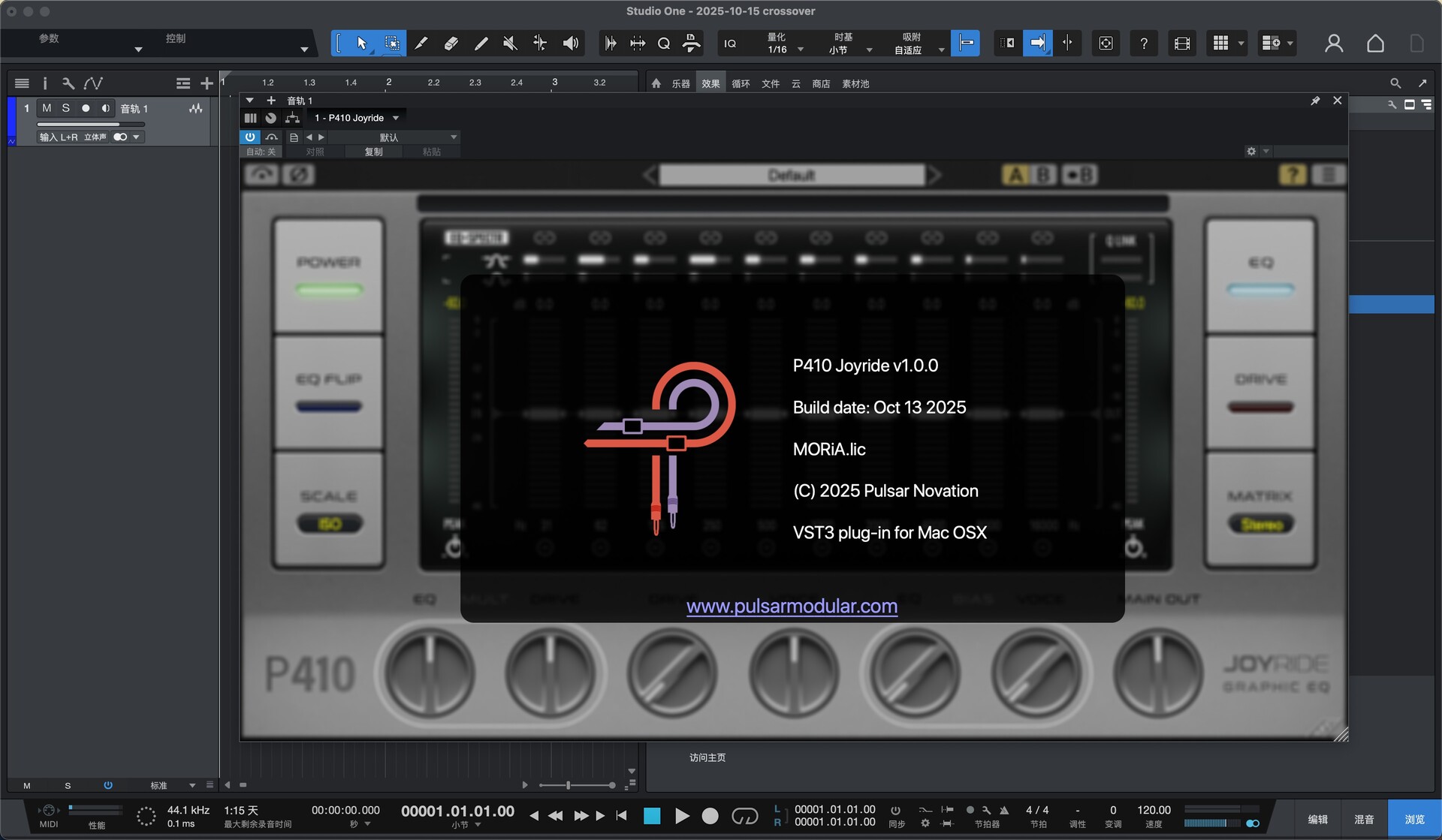The height and width of the screenshot is (840, 1442).
Task: Select the Mute tool
Action: tap(510, 44)
